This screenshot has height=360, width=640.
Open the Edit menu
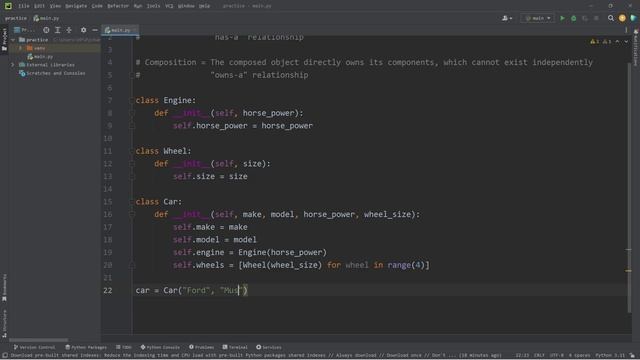[x=39, y=6]
